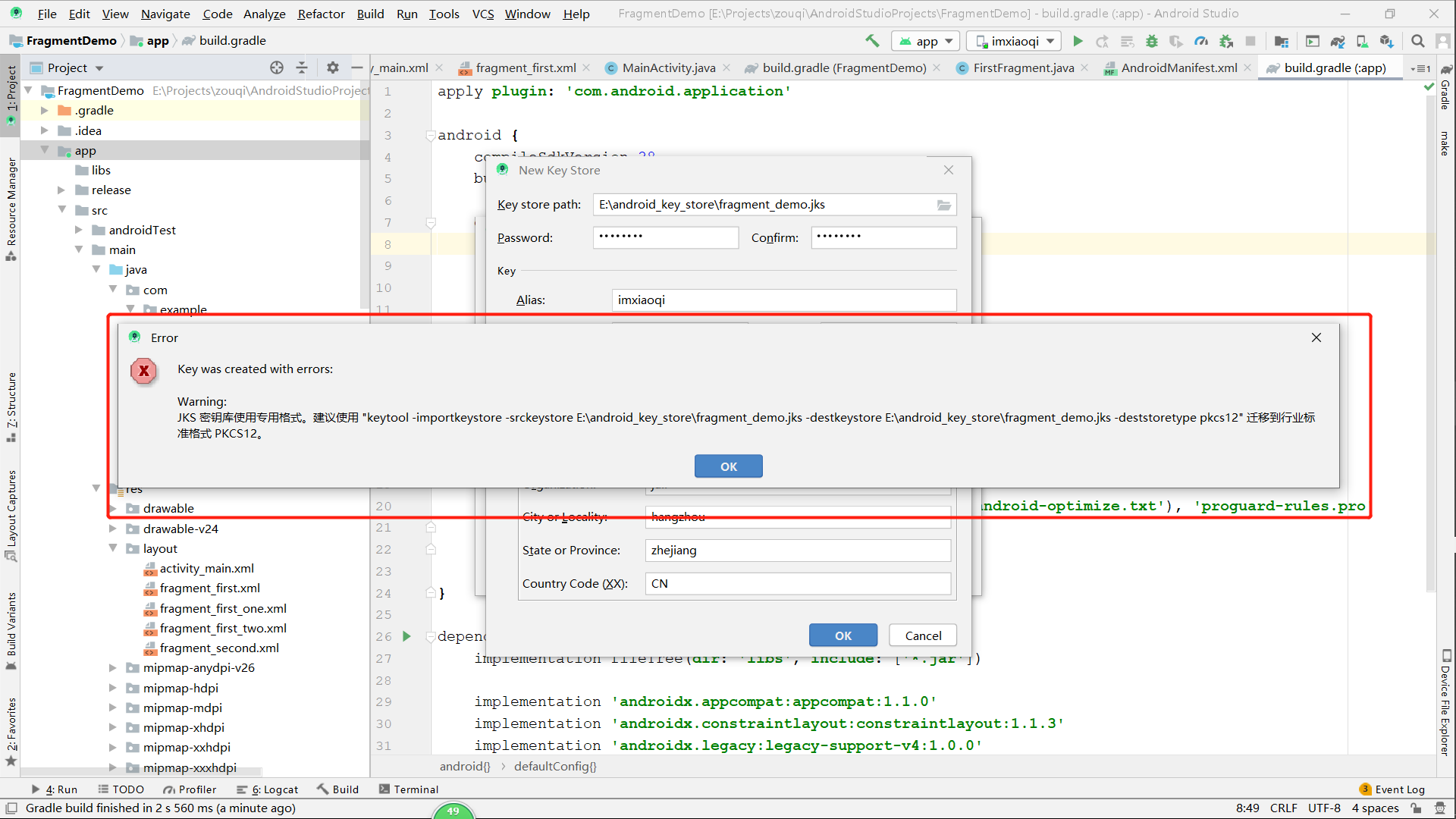1456x819 pixels.
Task: Click OK in New Key Store dialog
Action: 843,635
